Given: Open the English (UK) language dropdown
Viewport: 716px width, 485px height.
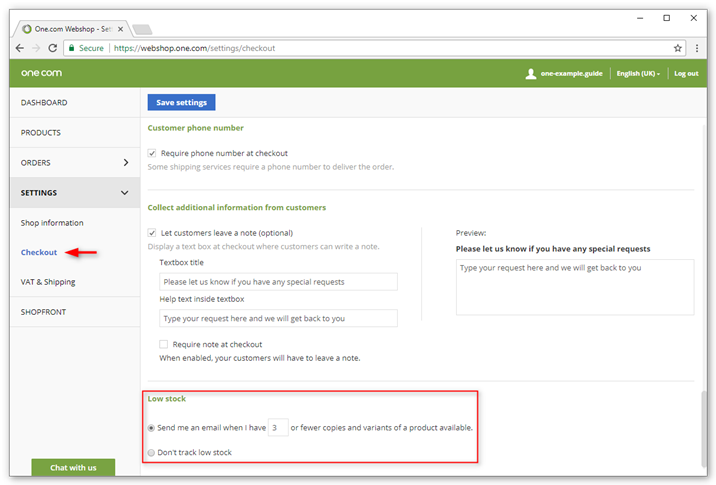Looking at the screenshot, I should coord(638,74).
